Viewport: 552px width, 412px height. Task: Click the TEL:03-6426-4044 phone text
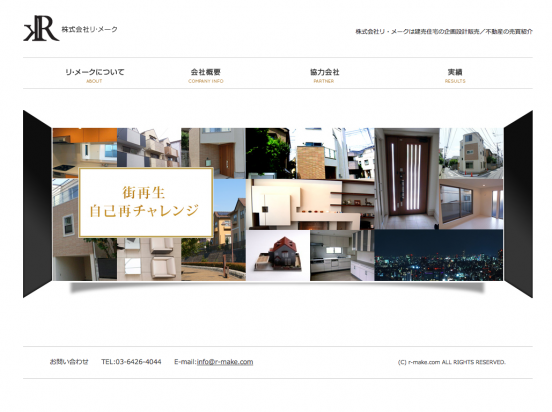pos(131,362)
